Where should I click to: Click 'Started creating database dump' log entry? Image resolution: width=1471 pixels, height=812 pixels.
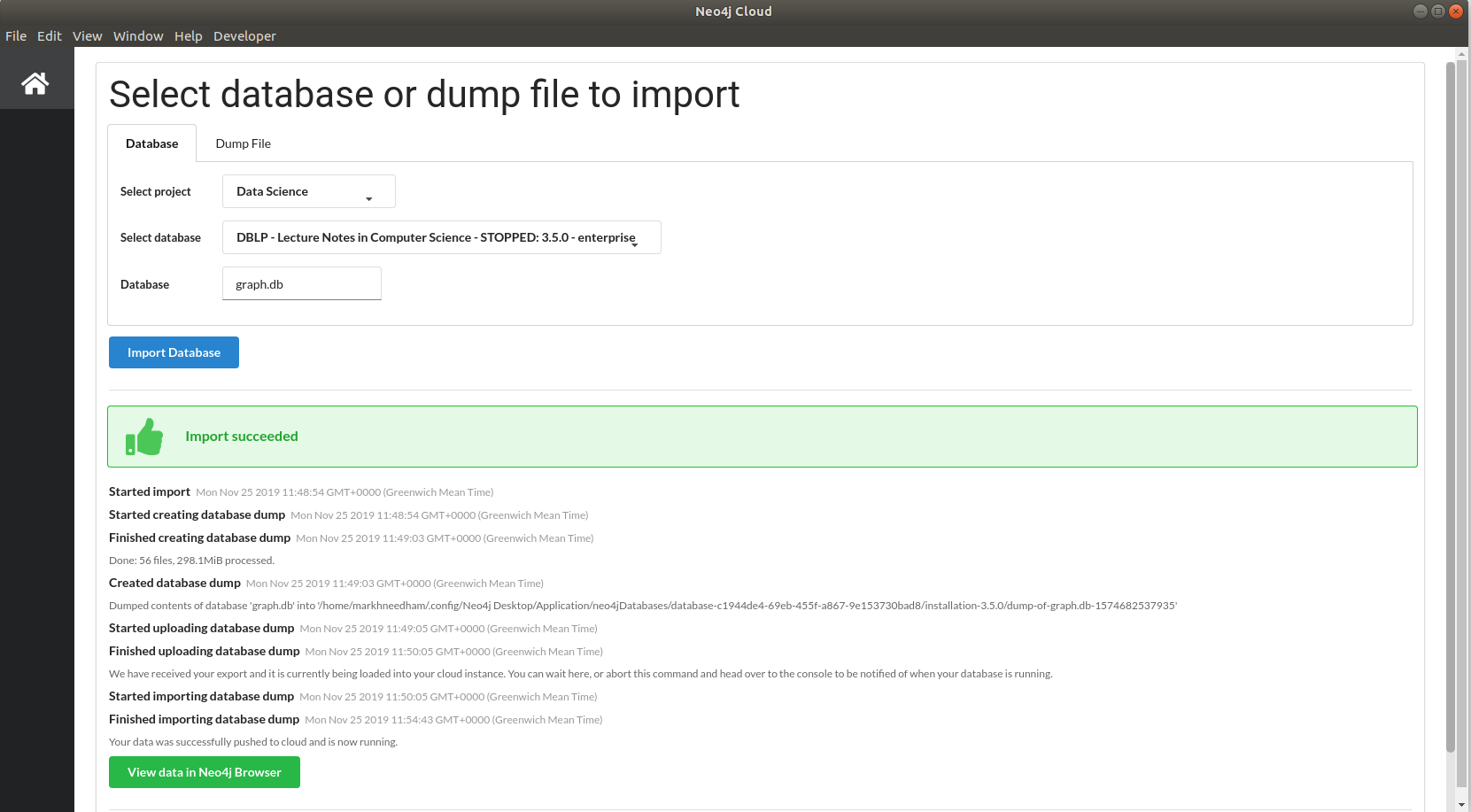click(x=349, y=515)
